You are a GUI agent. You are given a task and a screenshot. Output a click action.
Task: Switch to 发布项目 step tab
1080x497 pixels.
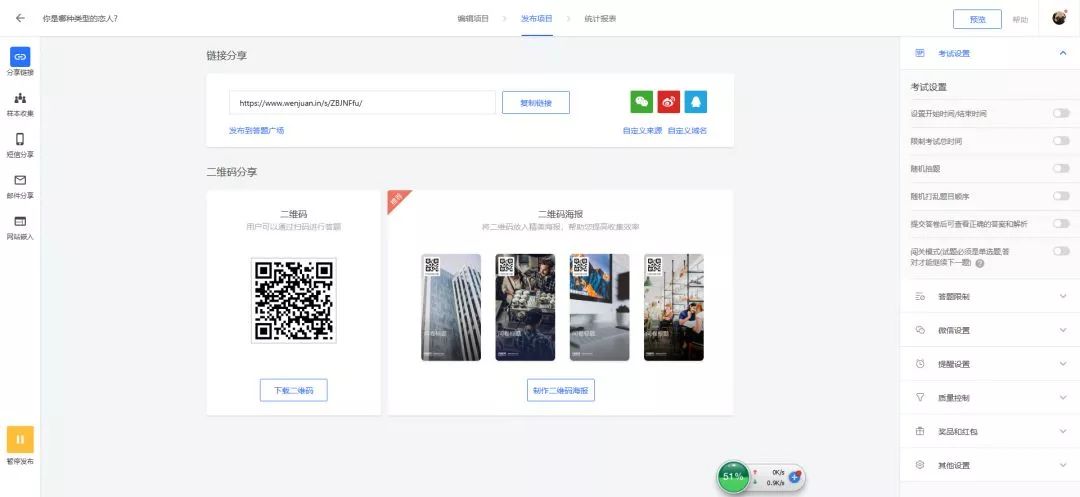click(537, 19)
